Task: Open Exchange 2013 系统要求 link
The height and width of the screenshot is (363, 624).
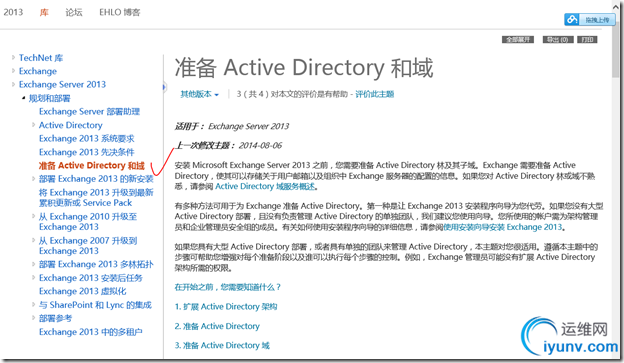Action: point(87,139)
